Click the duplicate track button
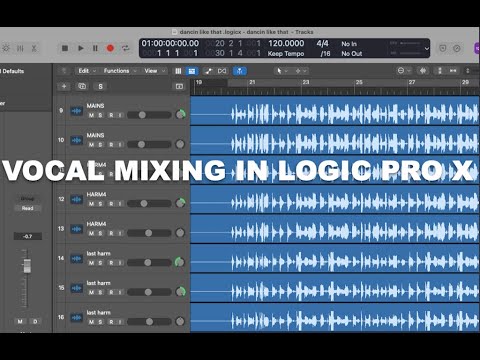Image resolution: width=480 pixels, height=360 pixels. tap(82, 86)
